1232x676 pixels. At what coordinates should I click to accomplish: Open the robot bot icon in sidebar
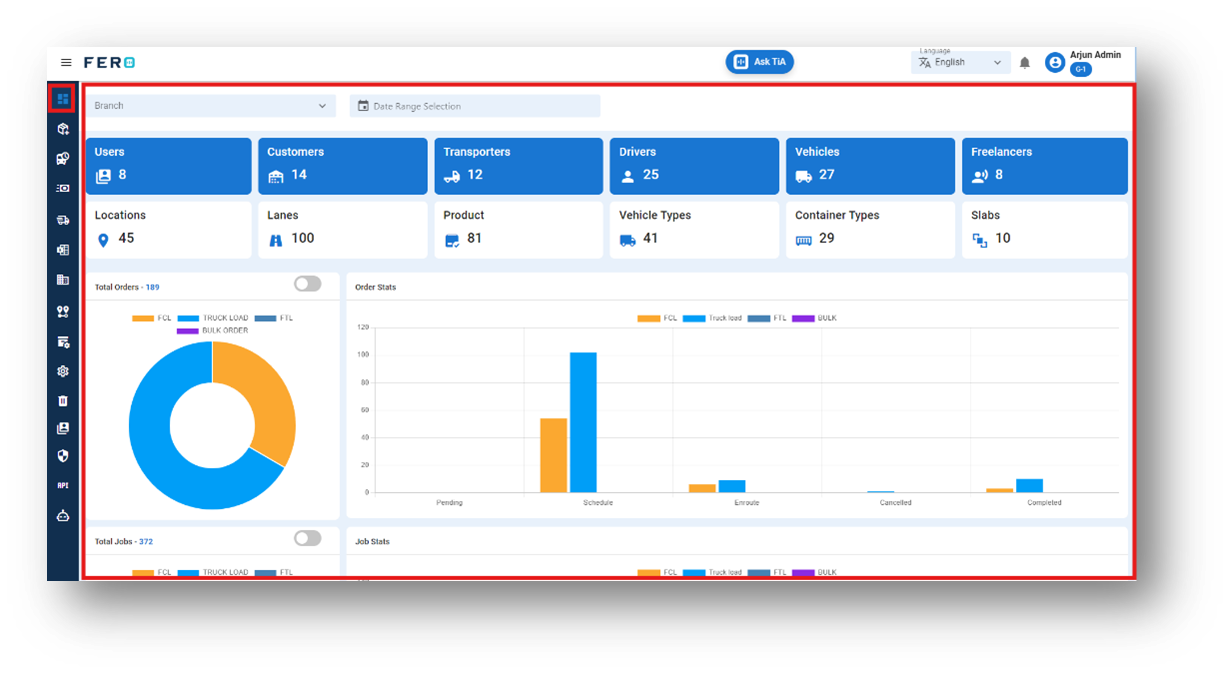pos(63,516)
